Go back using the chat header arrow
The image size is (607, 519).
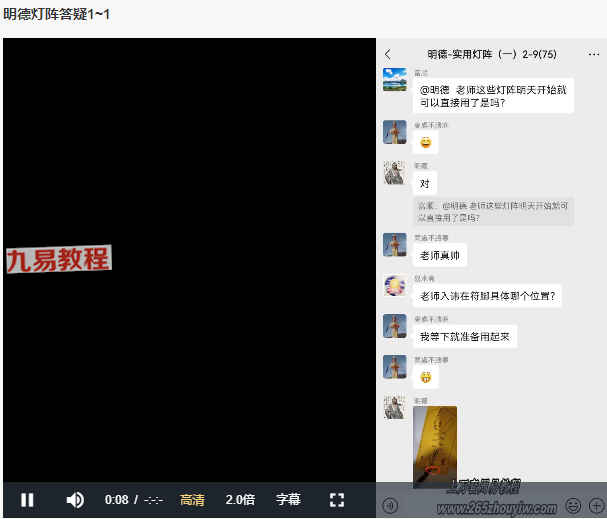[388, 54]
